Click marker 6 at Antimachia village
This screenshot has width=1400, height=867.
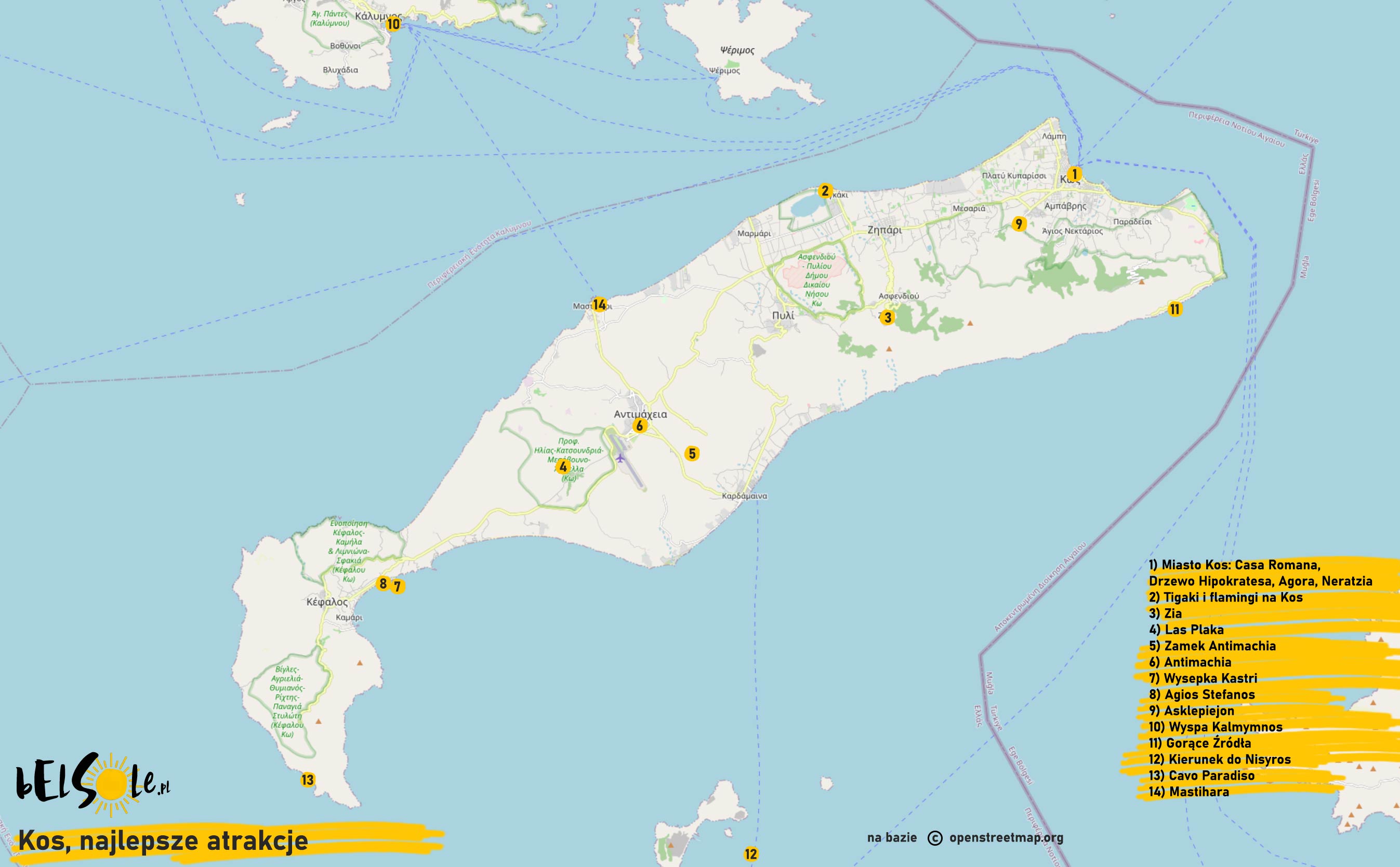tap(640, 425)
